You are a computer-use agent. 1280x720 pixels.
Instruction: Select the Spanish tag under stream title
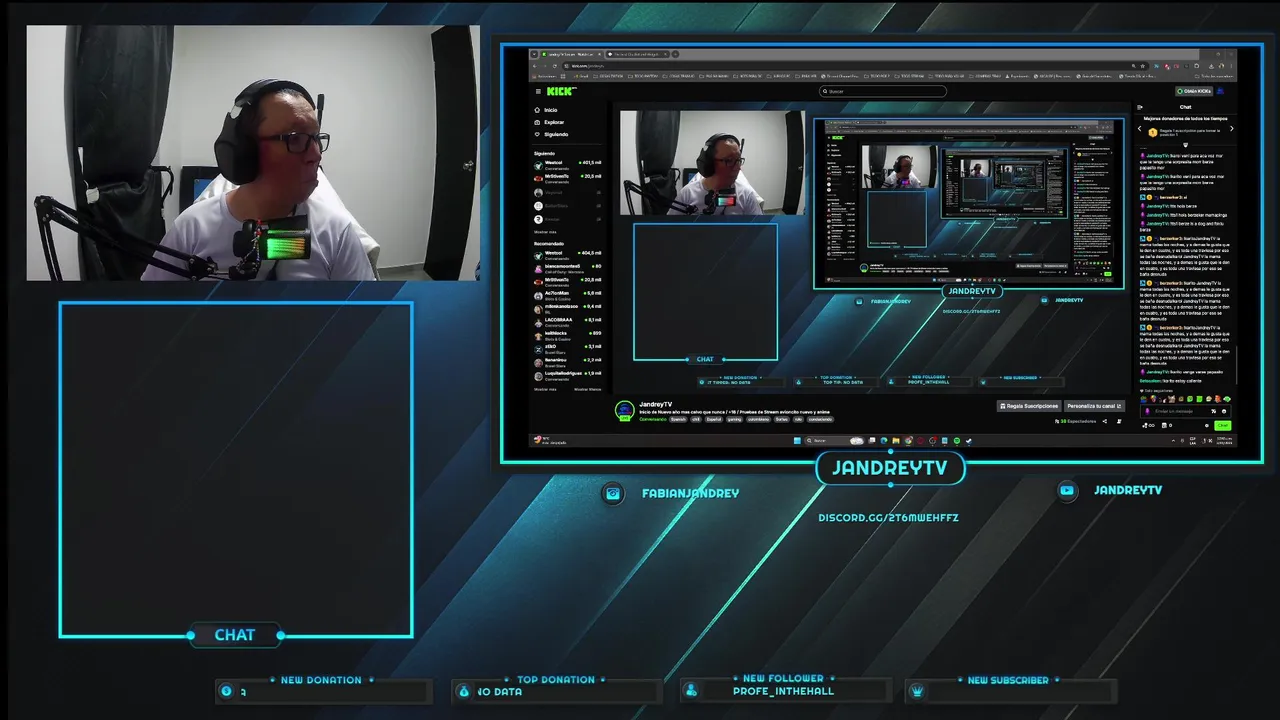click(678, 419)
